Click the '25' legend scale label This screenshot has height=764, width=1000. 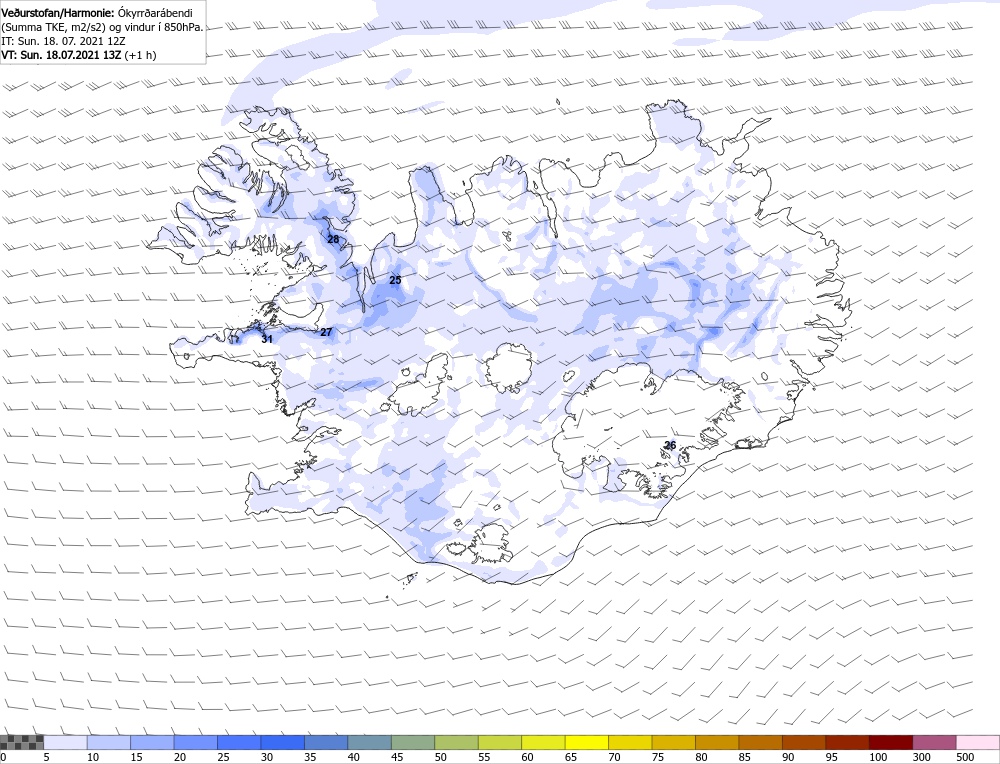coord(223,757)
